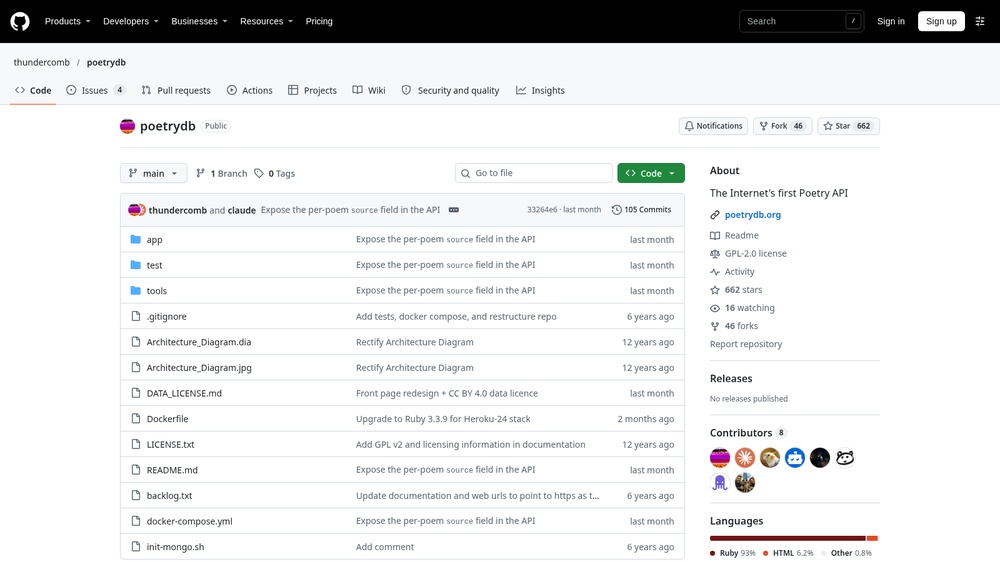Viewport: 1000px width, 562px height.
Task: Expand the green Code dropdown
Action: 651,174
